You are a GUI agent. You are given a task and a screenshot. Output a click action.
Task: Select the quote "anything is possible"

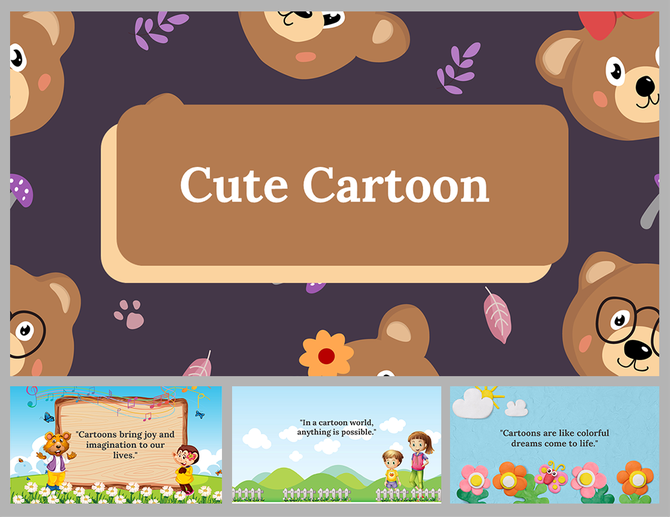coord(336,427)
